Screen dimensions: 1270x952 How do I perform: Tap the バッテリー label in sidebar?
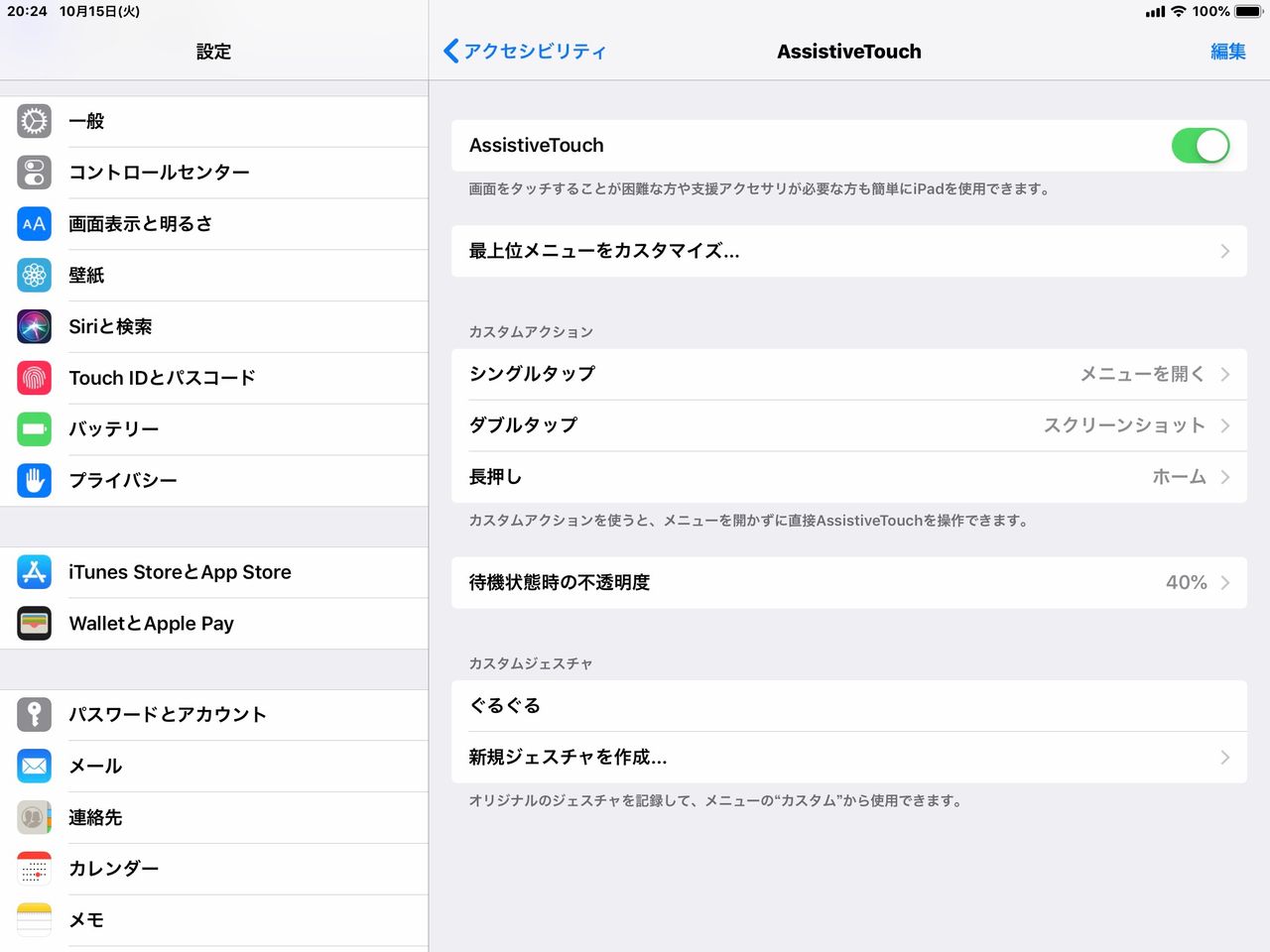coord(114,429)
